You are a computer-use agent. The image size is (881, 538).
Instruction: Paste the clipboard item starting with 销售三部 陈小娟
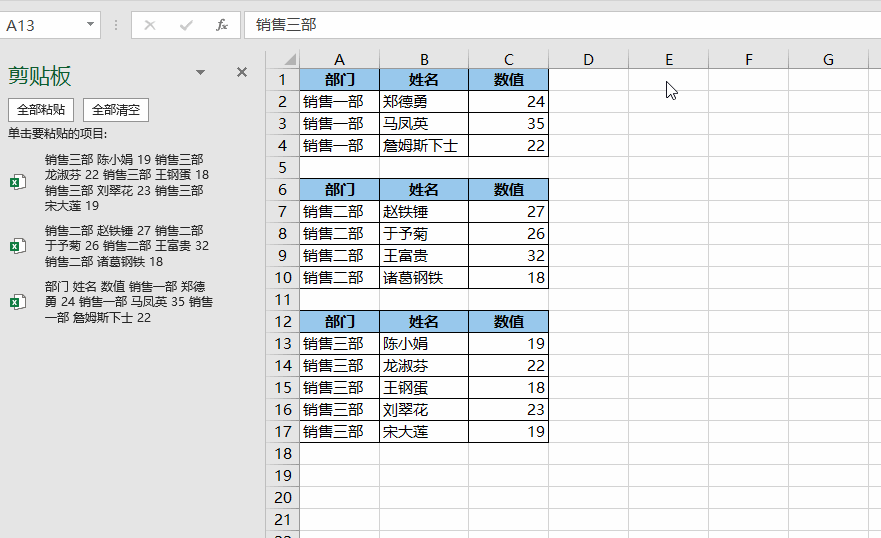coord(127,183)
